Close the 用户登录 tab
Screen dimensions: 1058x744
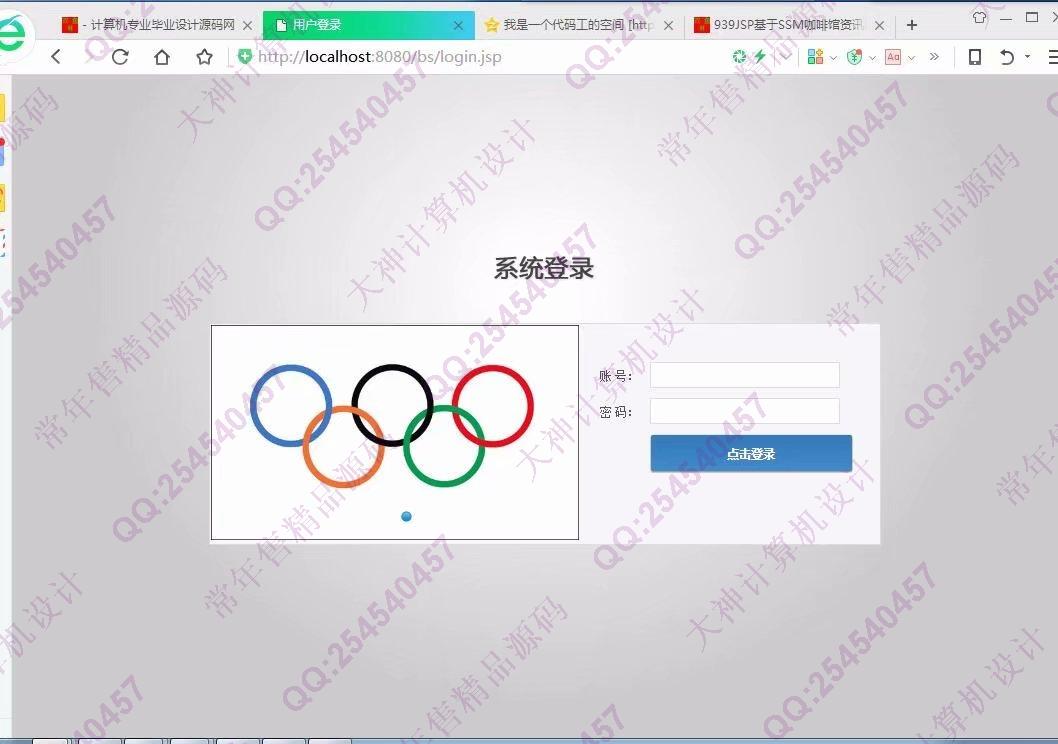(x=458, y=26)
